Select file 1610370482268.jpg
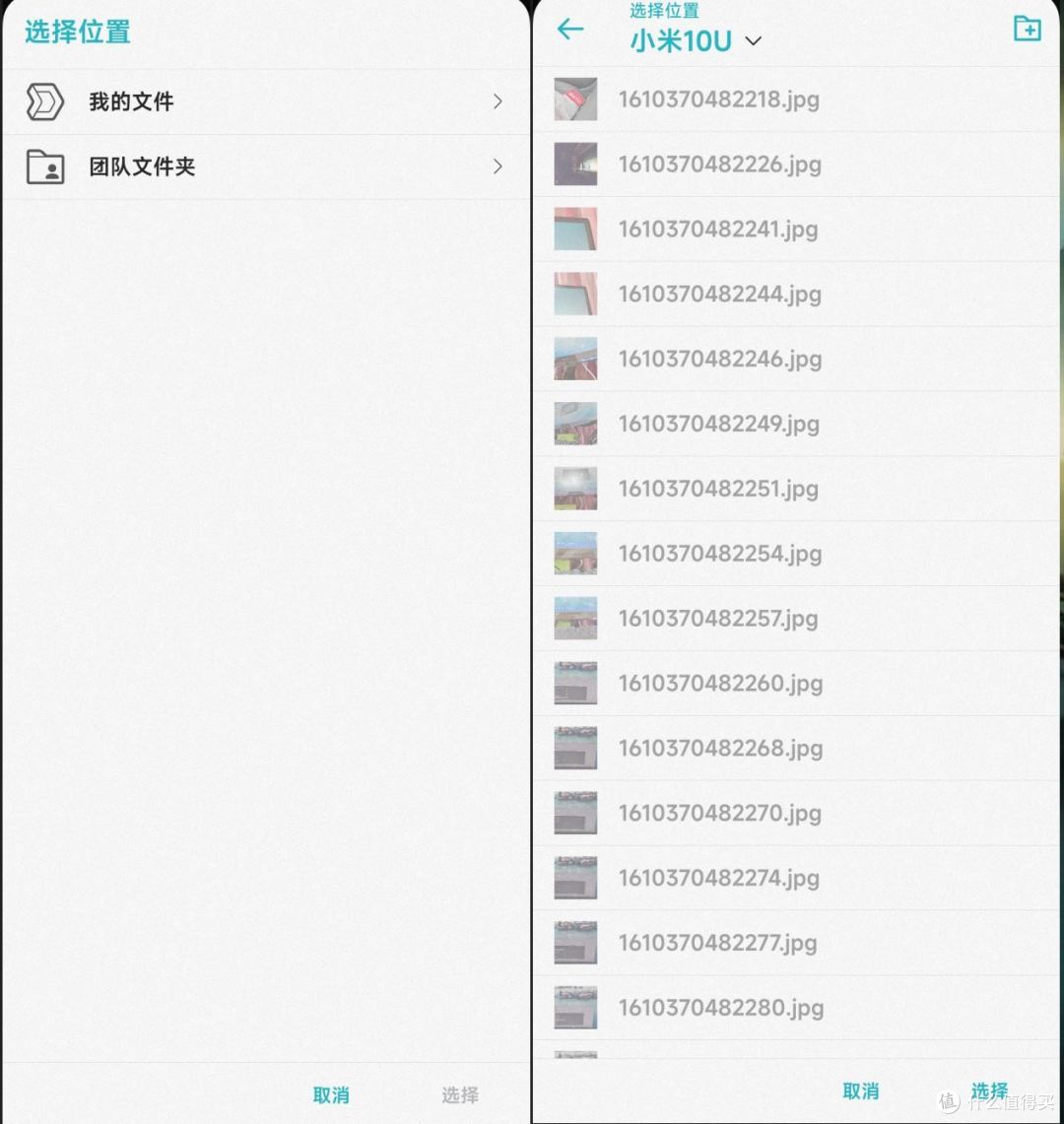The image size is (1064, 1124). pos(797,749)
